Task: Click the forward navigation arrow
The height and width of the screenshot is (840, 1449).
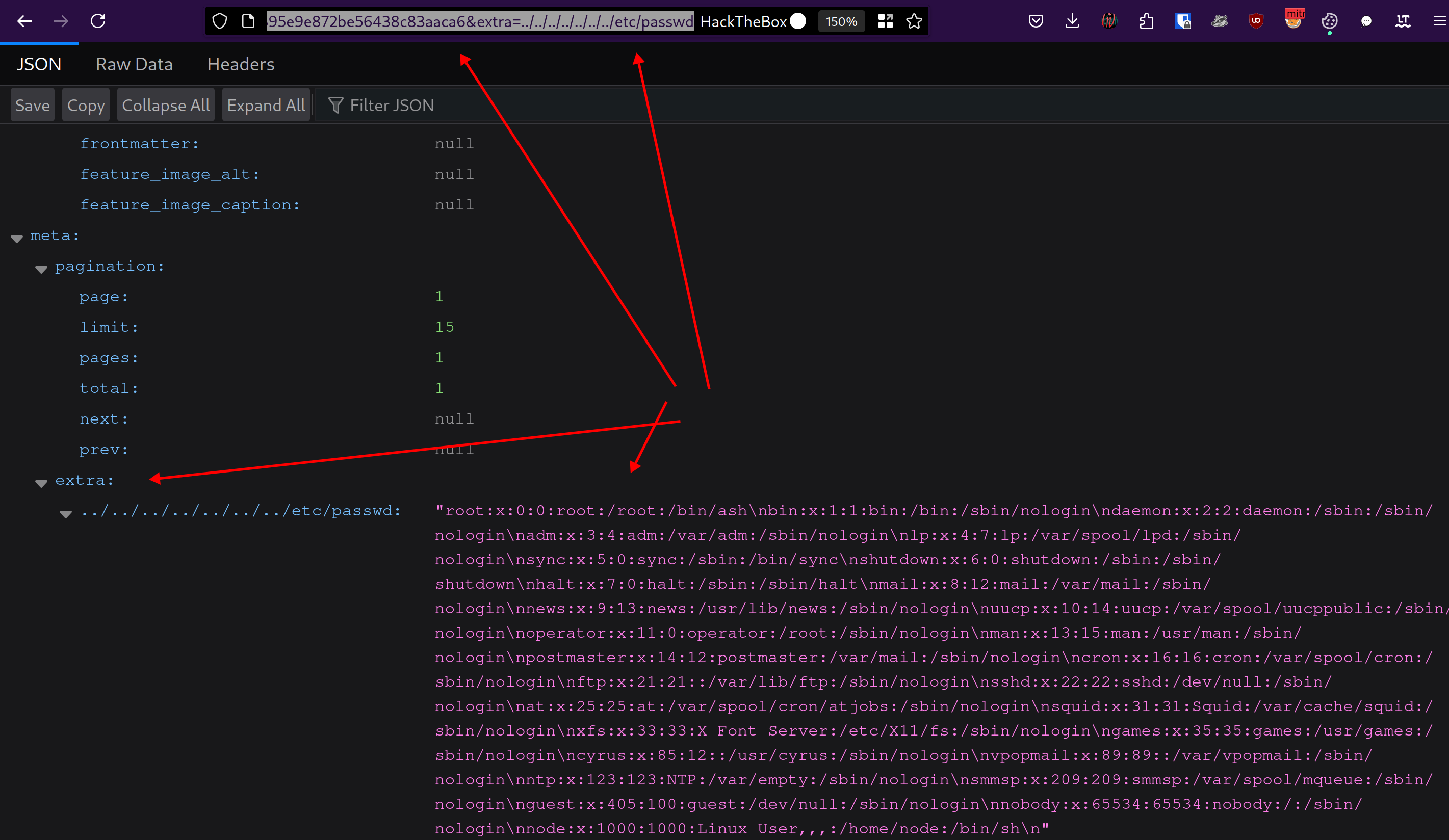Action: coord(61,21)
